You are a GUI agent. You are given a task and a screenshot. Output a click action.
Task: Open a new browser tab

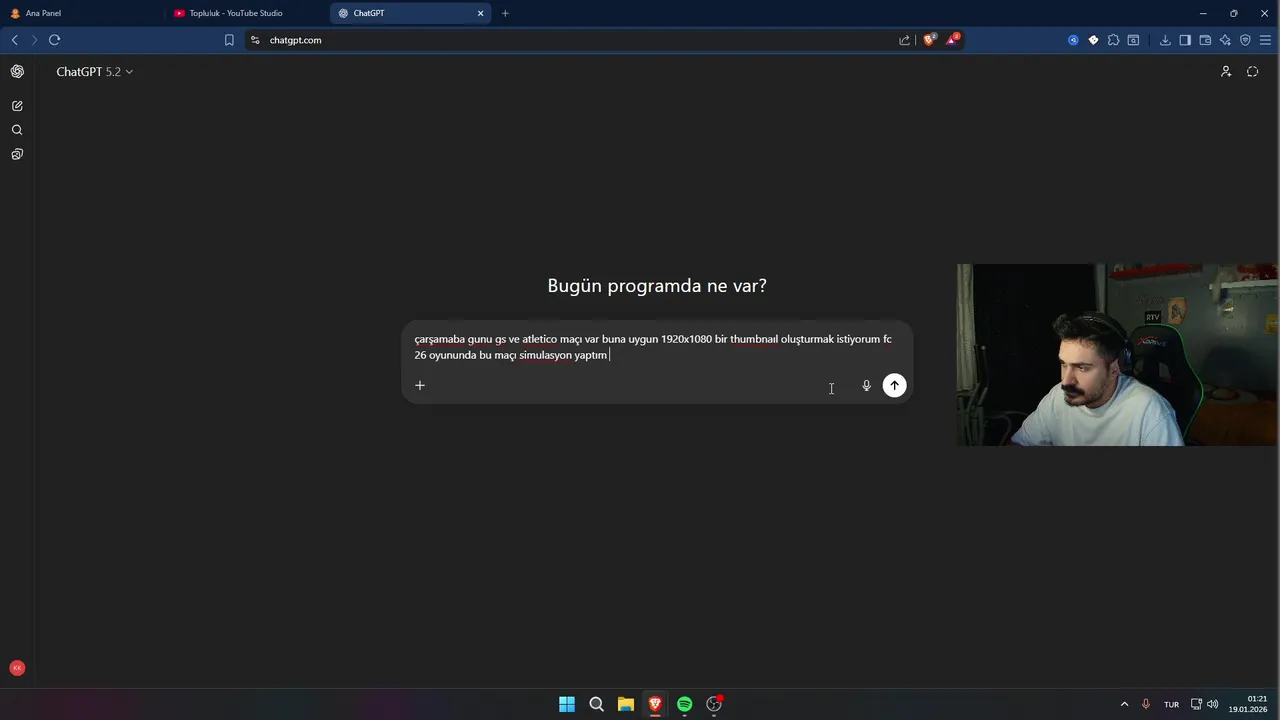pos(505,13)
